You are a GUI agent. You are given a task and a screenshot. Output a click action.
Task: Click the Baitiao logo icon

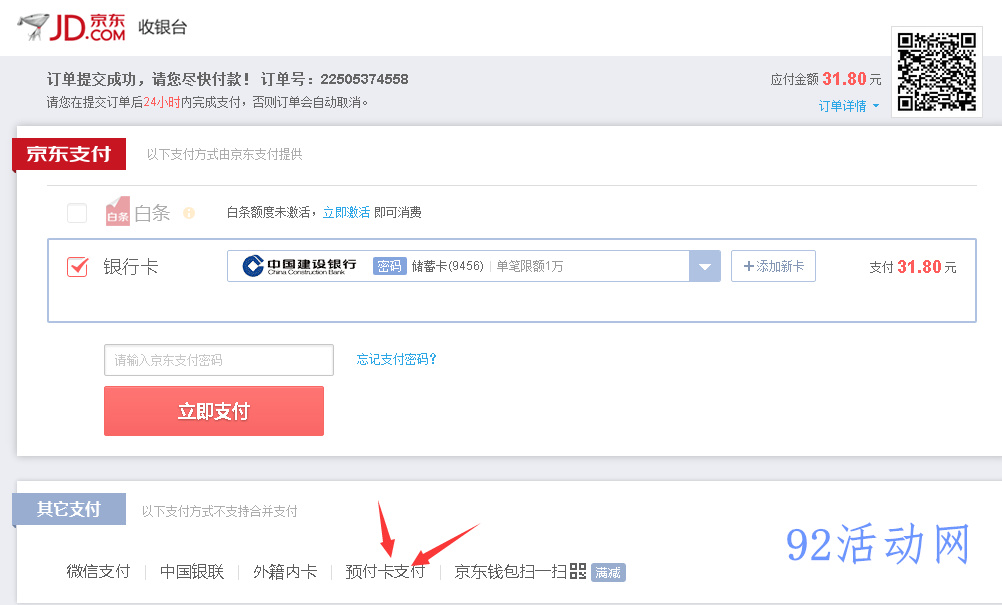click(118, 211)
